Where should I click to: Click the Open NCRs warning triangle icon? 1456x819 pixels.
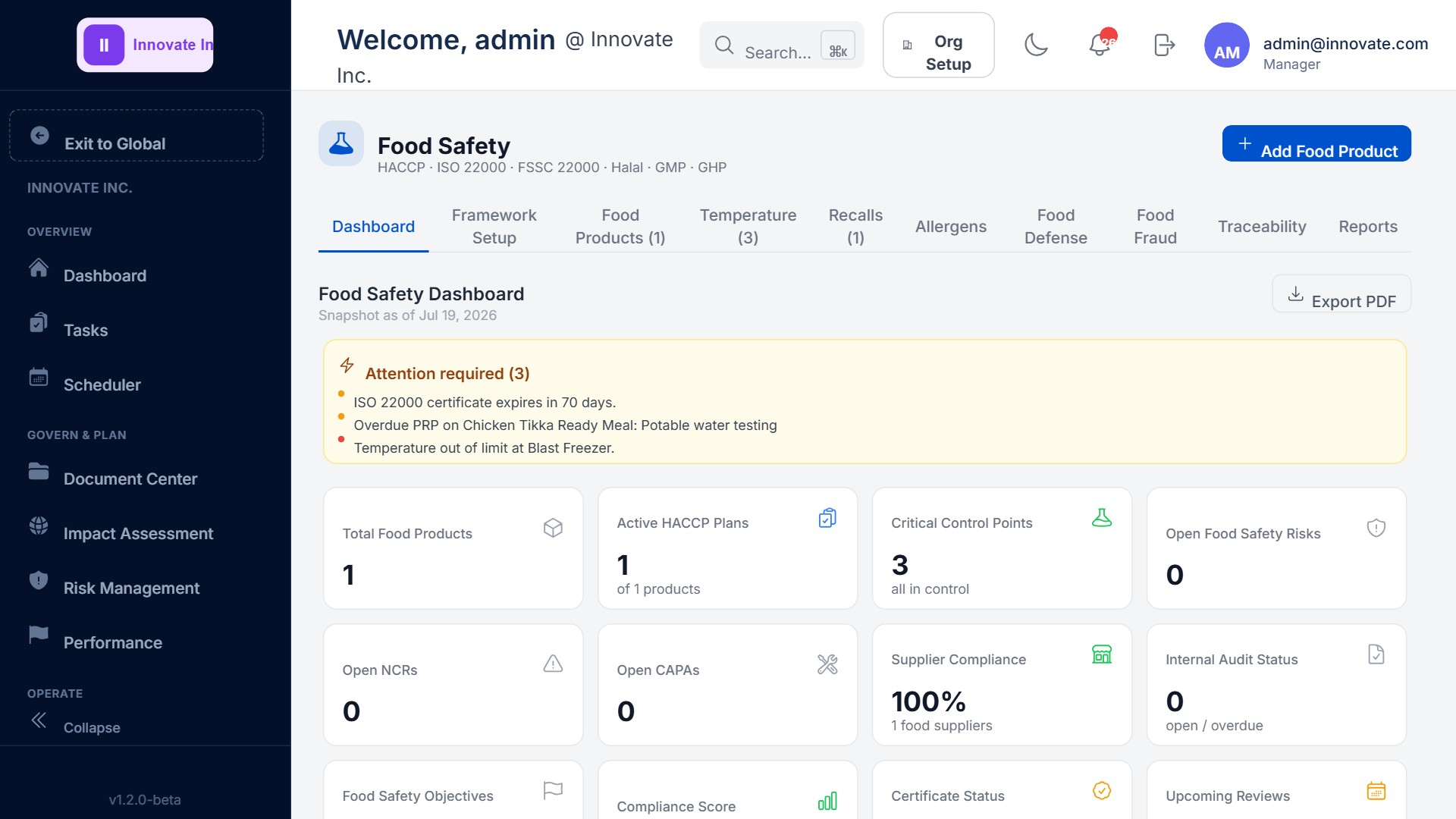[553, 664]
